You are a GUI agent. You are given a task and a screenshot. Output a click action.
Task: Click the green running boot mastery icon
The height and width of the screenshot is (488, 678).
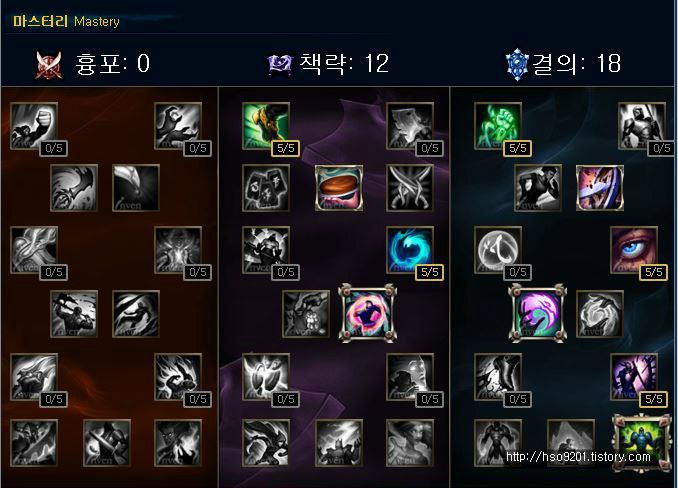[x=266, y=126]
